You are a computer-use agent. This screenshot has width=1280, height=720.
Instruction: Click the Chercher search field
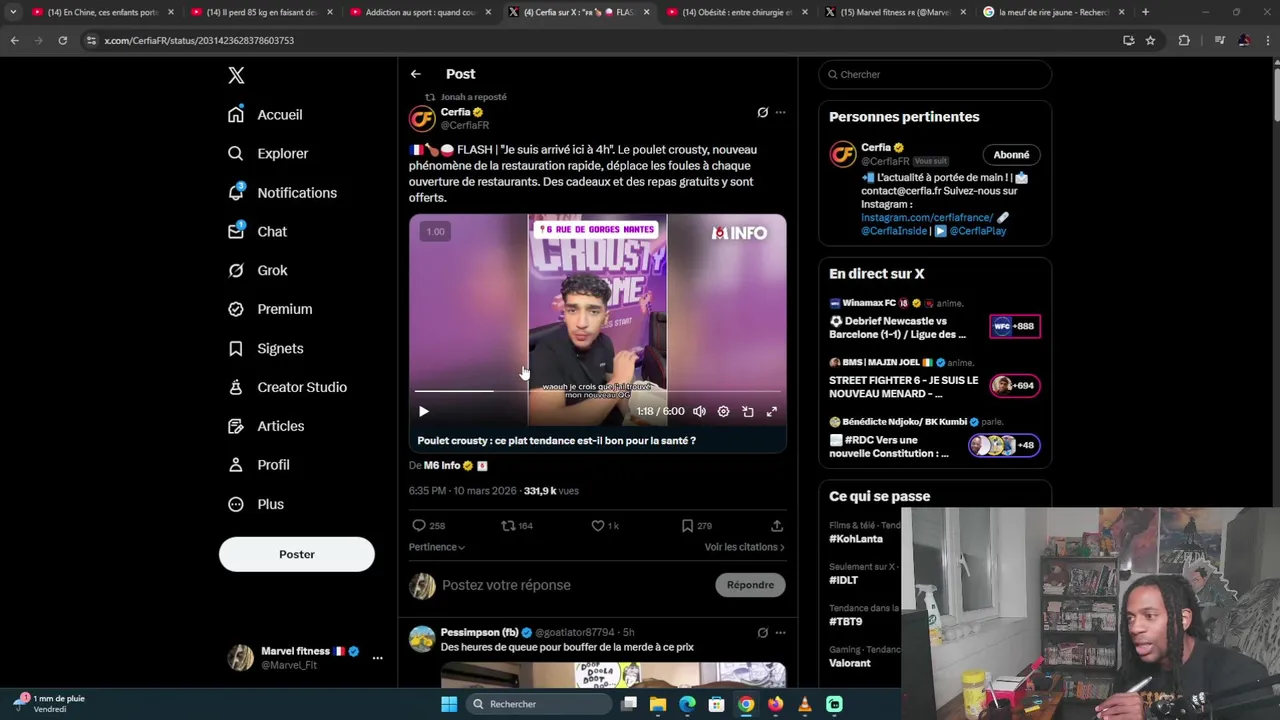pos(935,74)
